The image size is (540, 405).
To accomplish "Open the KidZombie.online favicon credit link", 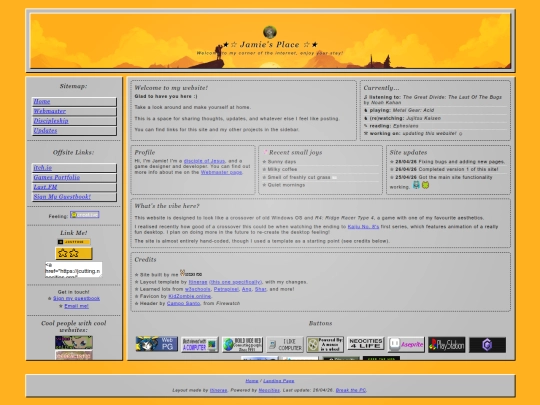I will point(189,296).
